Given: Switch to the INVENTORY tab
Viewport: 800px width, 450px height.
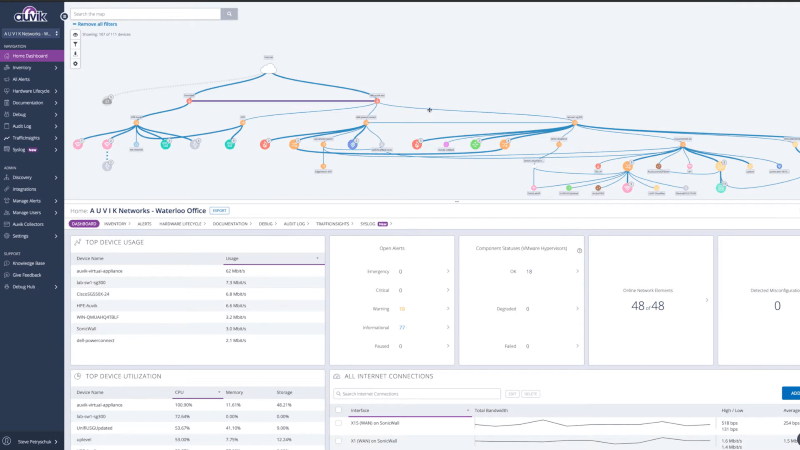Looking at the screenshot, I should tap(115, 224).
